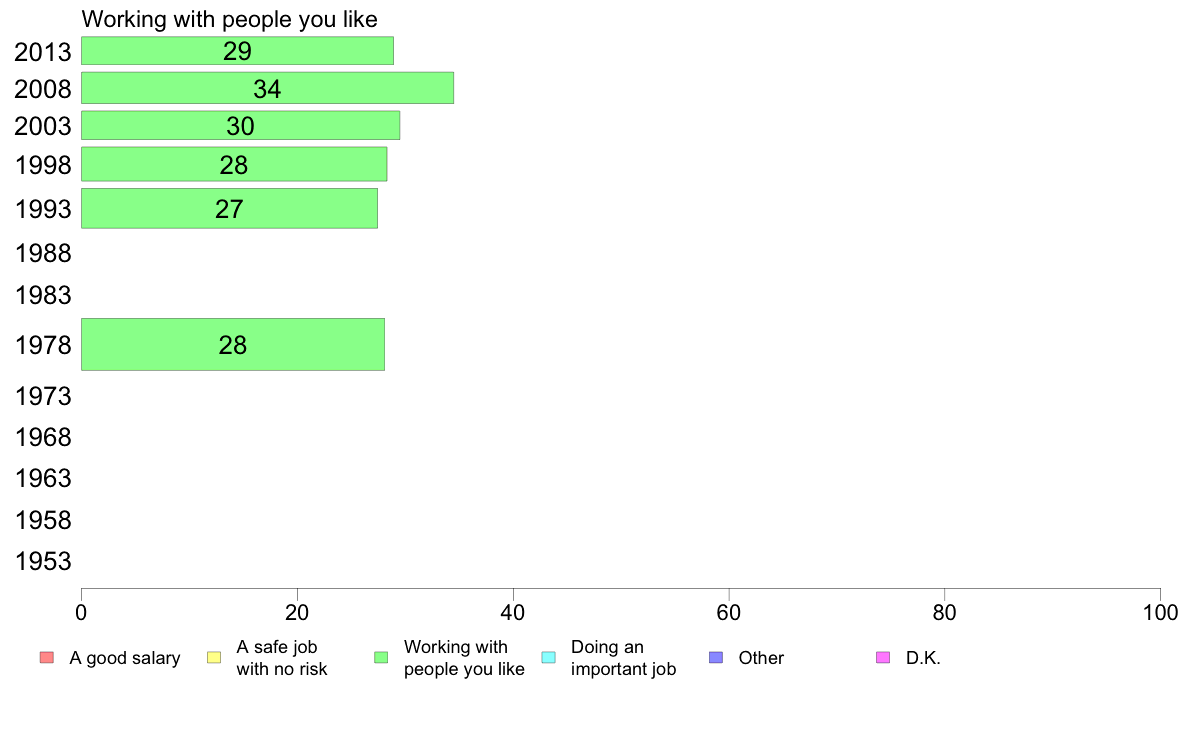
Task: Select the 1998 bar showing 28
Action: click(x=234, y=164)
